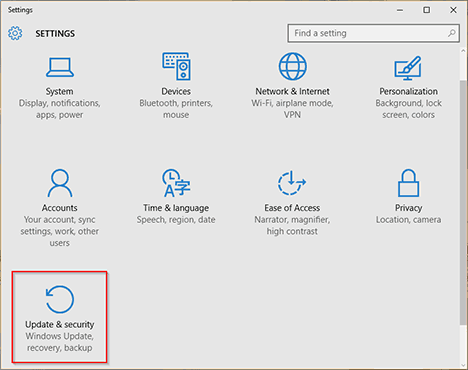Minimize the Settings window
This screenshot has width=468, height=370.
coord(400,10)
